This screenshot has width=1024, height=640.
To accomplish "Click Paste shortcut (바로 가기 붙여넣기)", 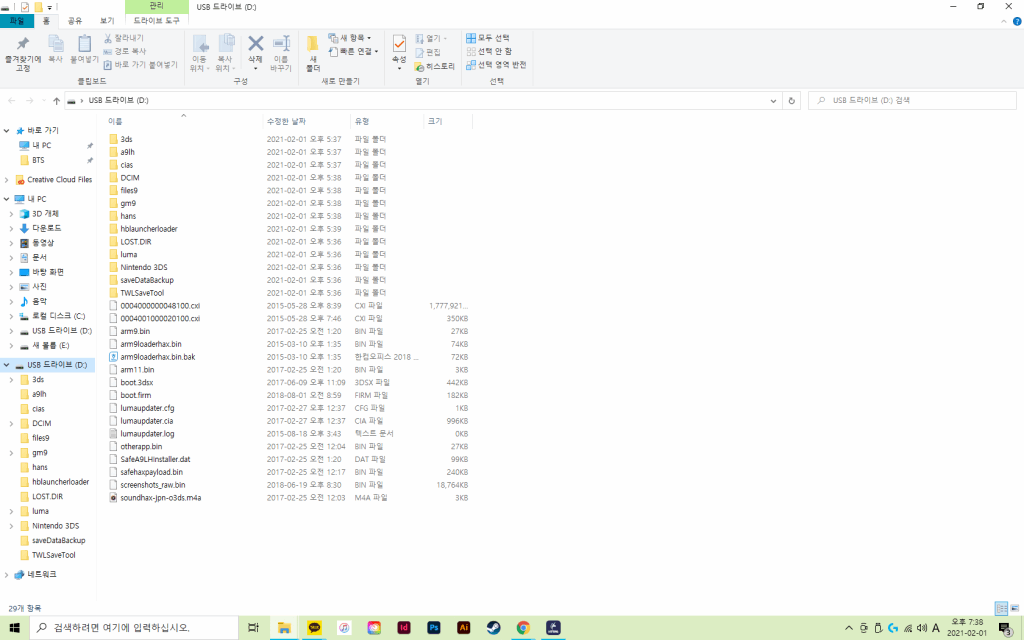I will click(140, 65).
